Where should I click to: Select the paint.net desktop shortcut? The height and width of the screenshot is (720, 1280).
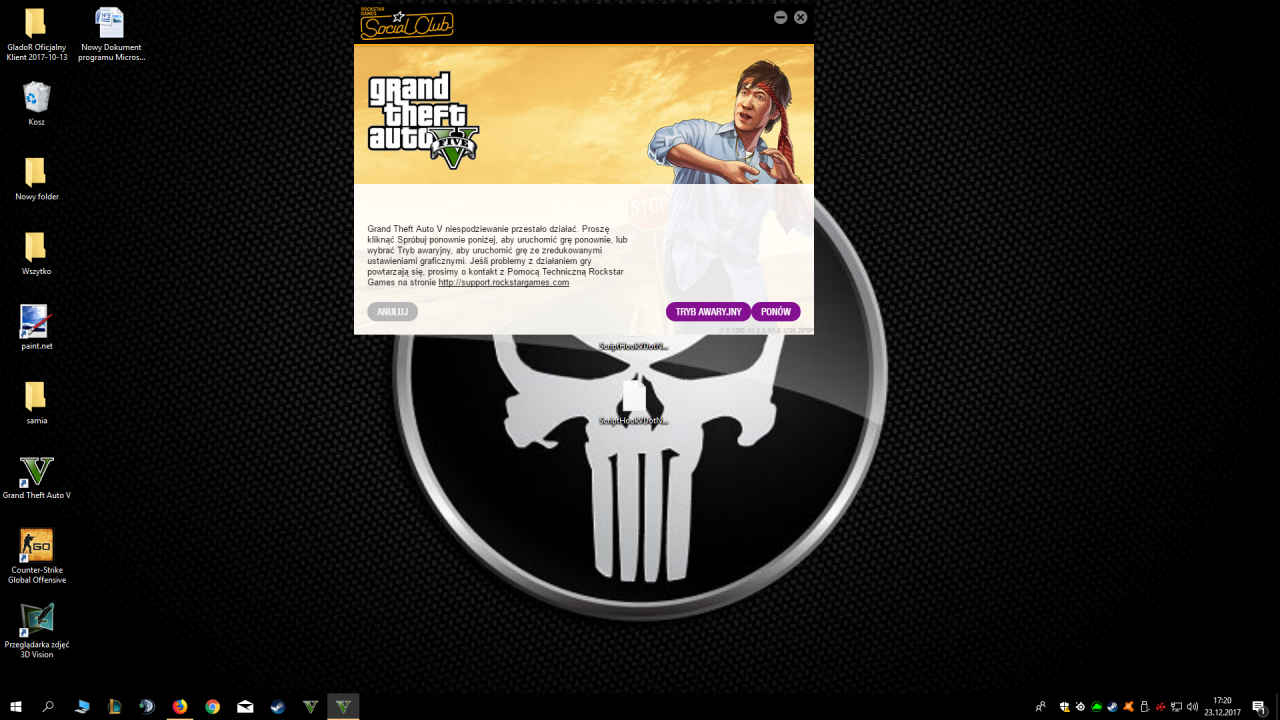[36, 328]
